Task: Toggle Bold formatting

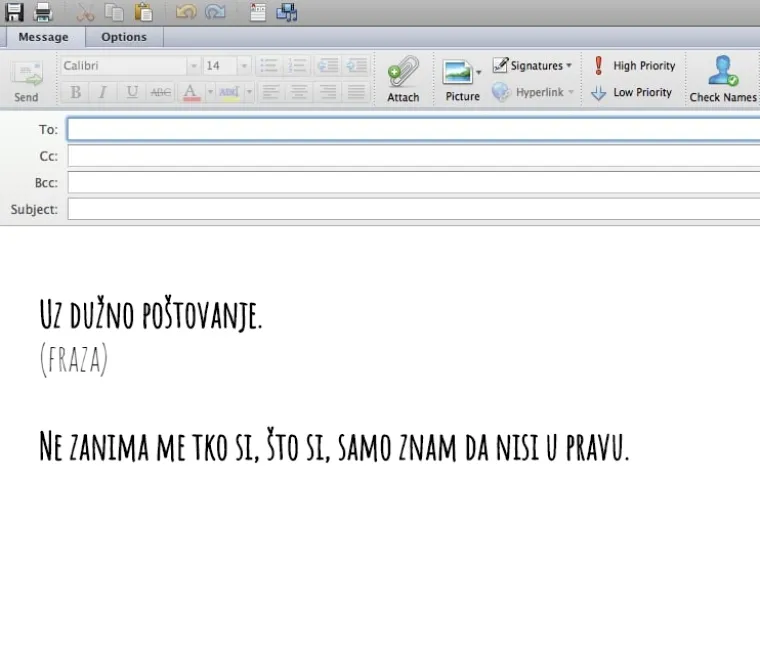Action: (76, 92)
